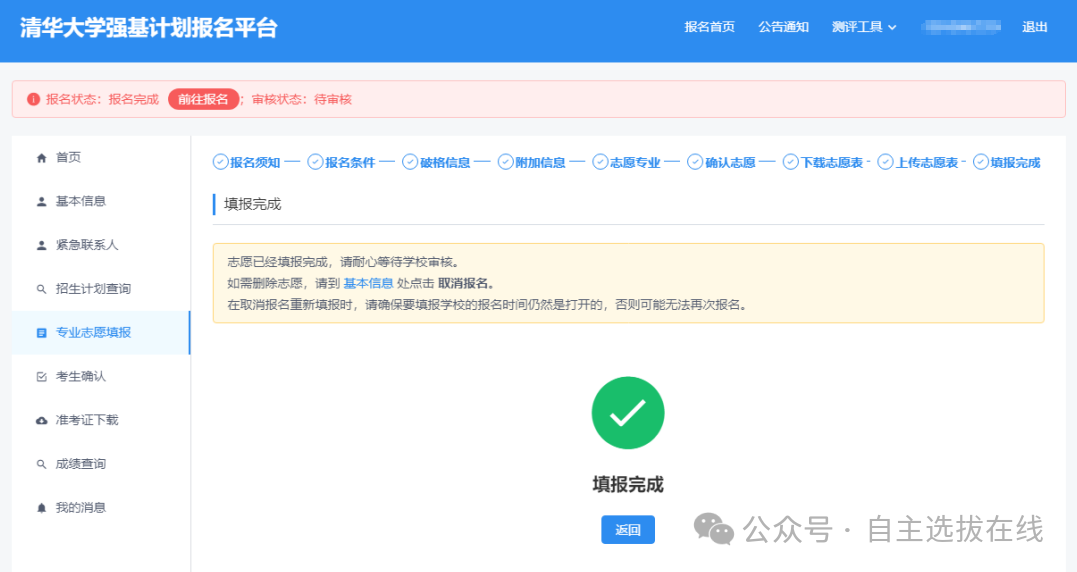Viewport: 1077px width, 572px height.
Task: Click the 清华大学强基计划报名平台 title
Action: coord(148,27)
